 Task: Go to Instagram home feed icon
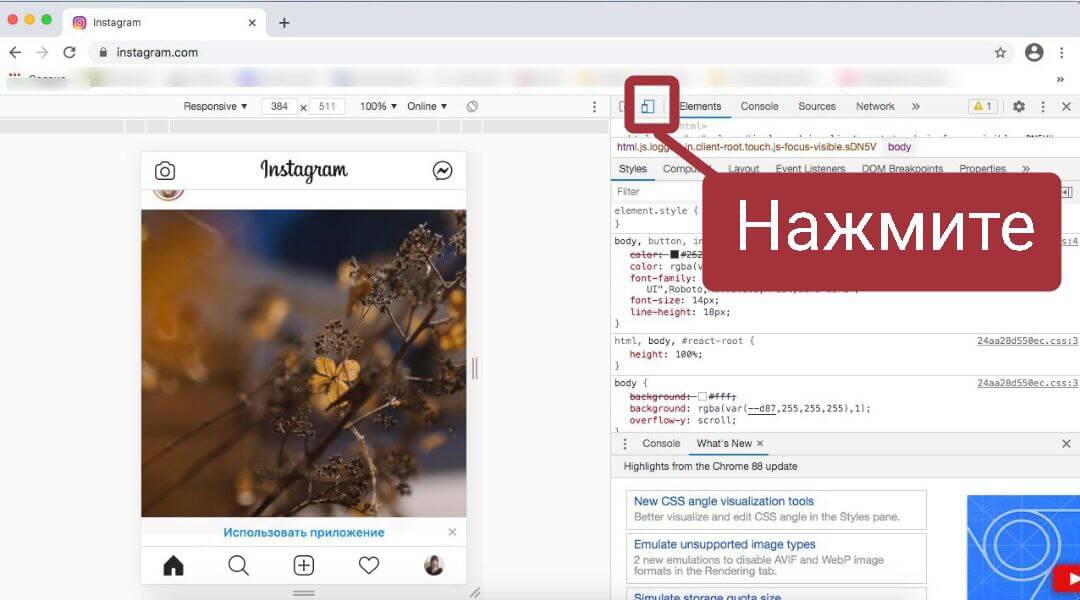coord(174,566)
